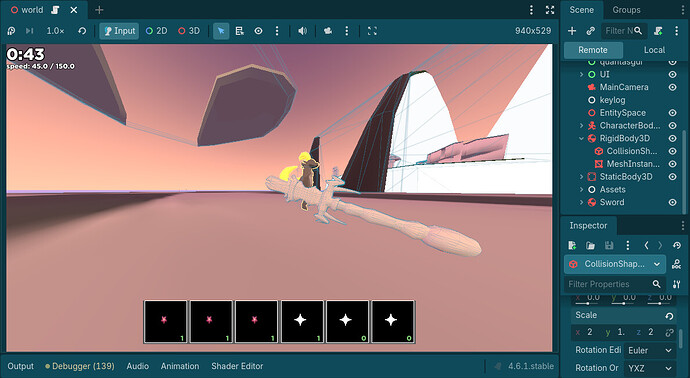Click the suspend game icon in the toolbar

click(11, 31)
